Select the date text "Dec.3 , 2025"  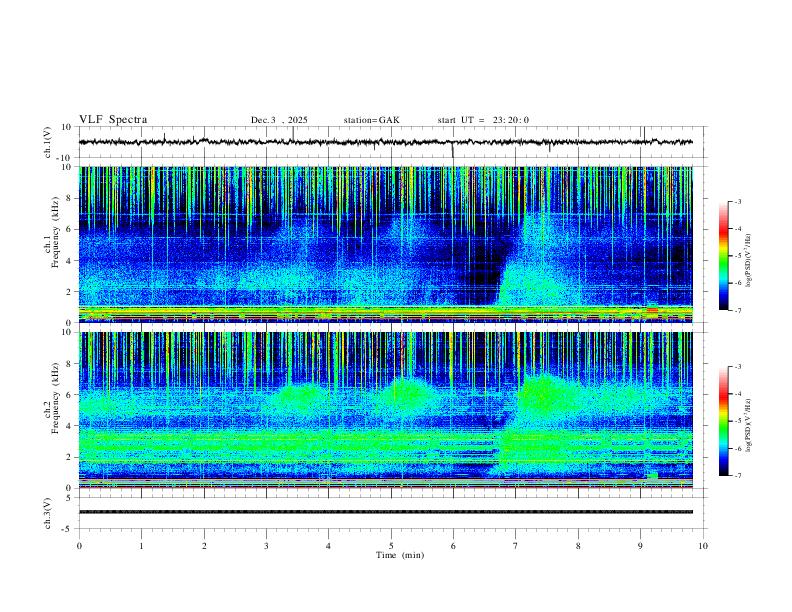tap(279, 120)
